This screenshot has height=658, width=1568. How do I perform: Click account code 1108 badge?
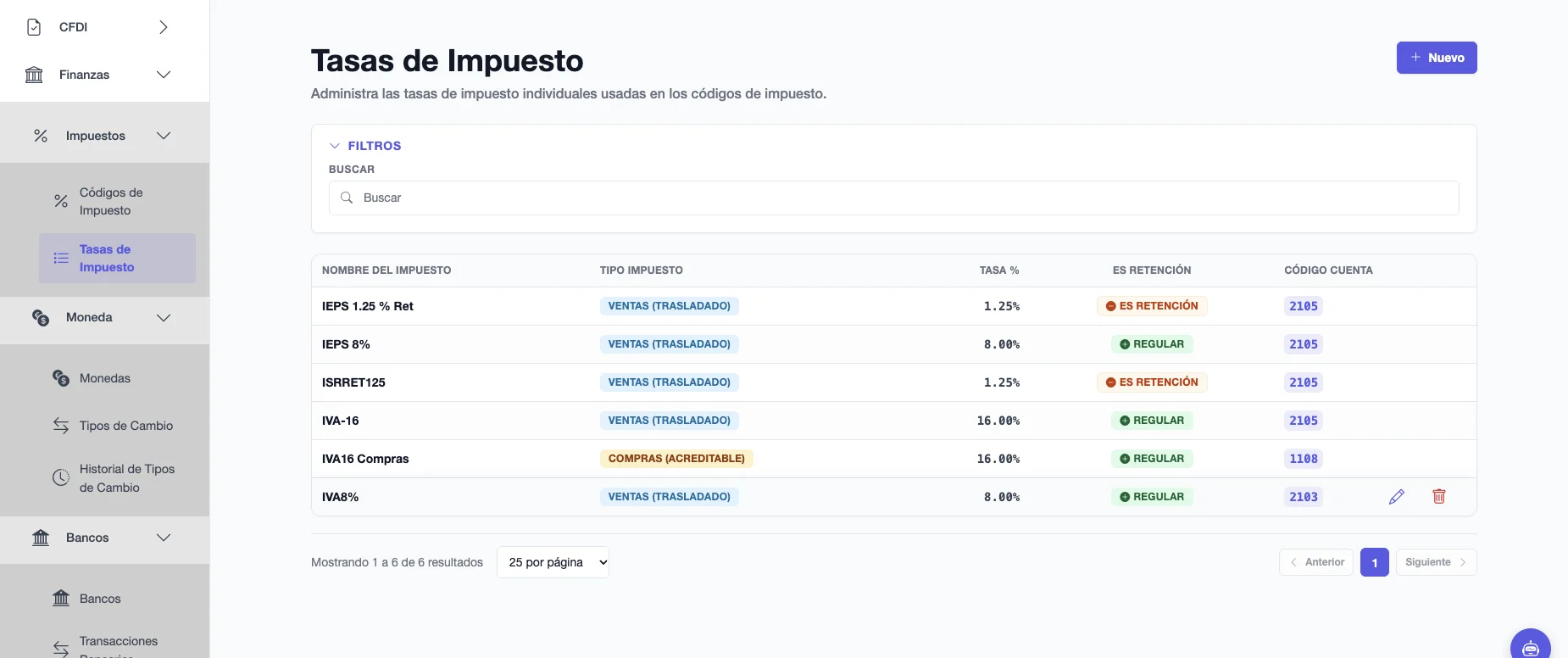[x=1304, y=459]
